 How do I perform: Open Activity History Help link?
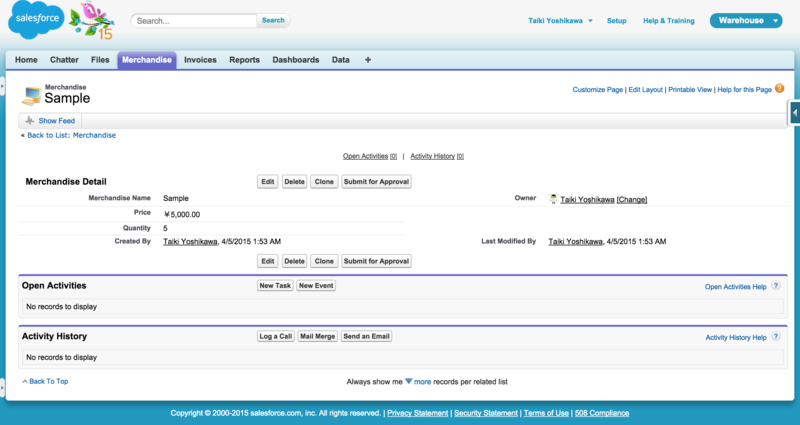[x=736, y=337]
